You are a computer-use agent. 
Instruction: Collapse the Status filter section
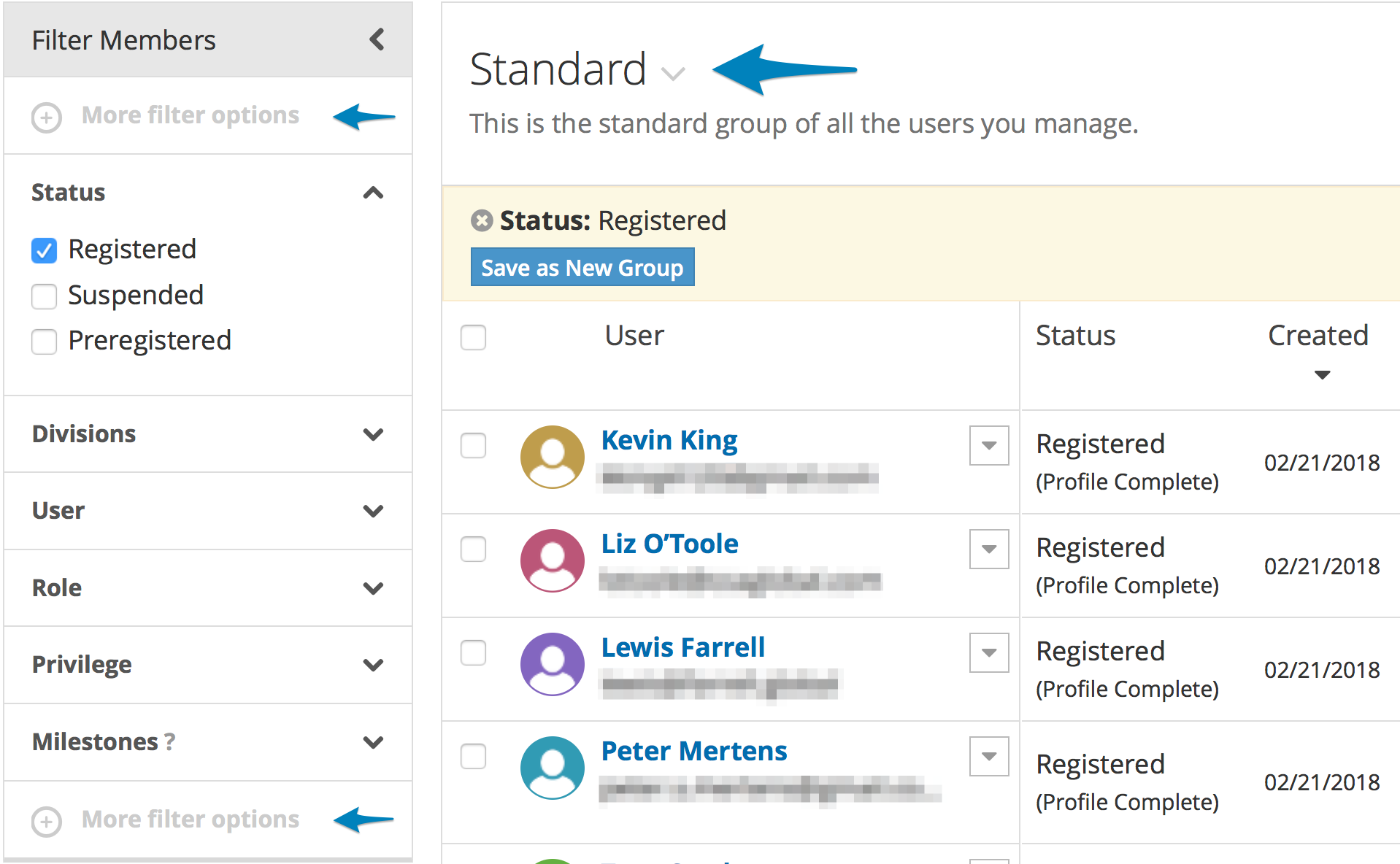pos(373,193)
